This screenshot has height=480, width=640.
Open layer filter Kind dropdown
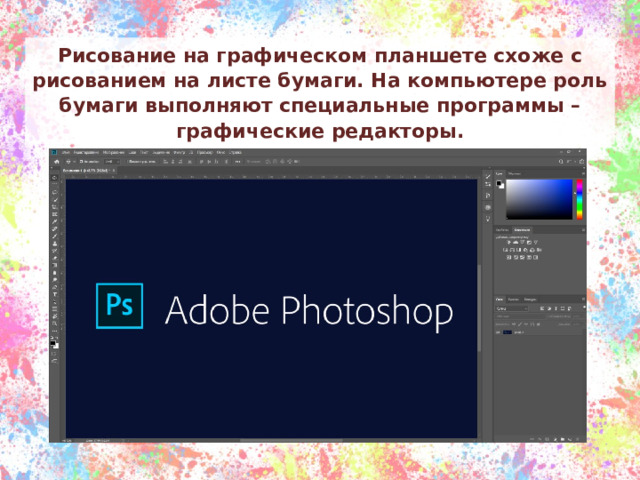coord(512,309)
